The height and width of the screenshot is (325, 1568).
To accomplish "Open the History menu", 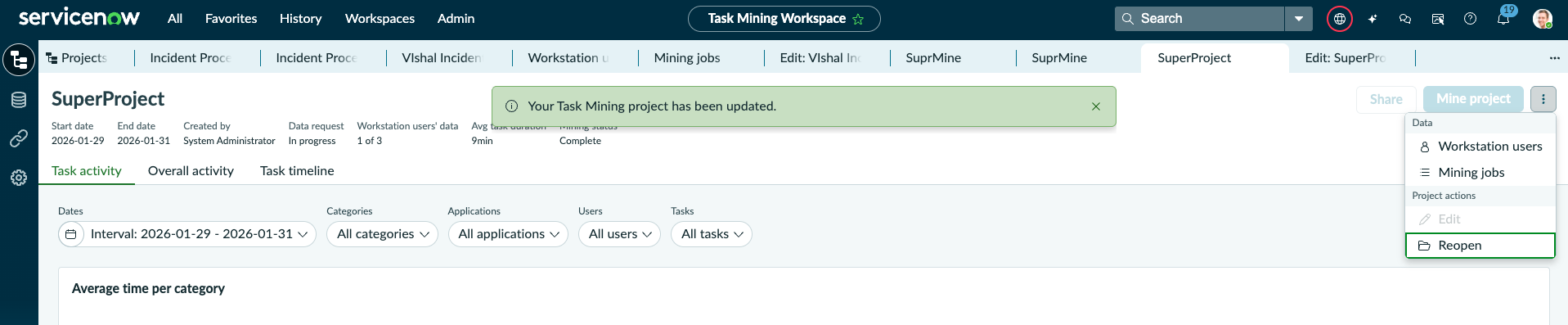I will (300, 18).
